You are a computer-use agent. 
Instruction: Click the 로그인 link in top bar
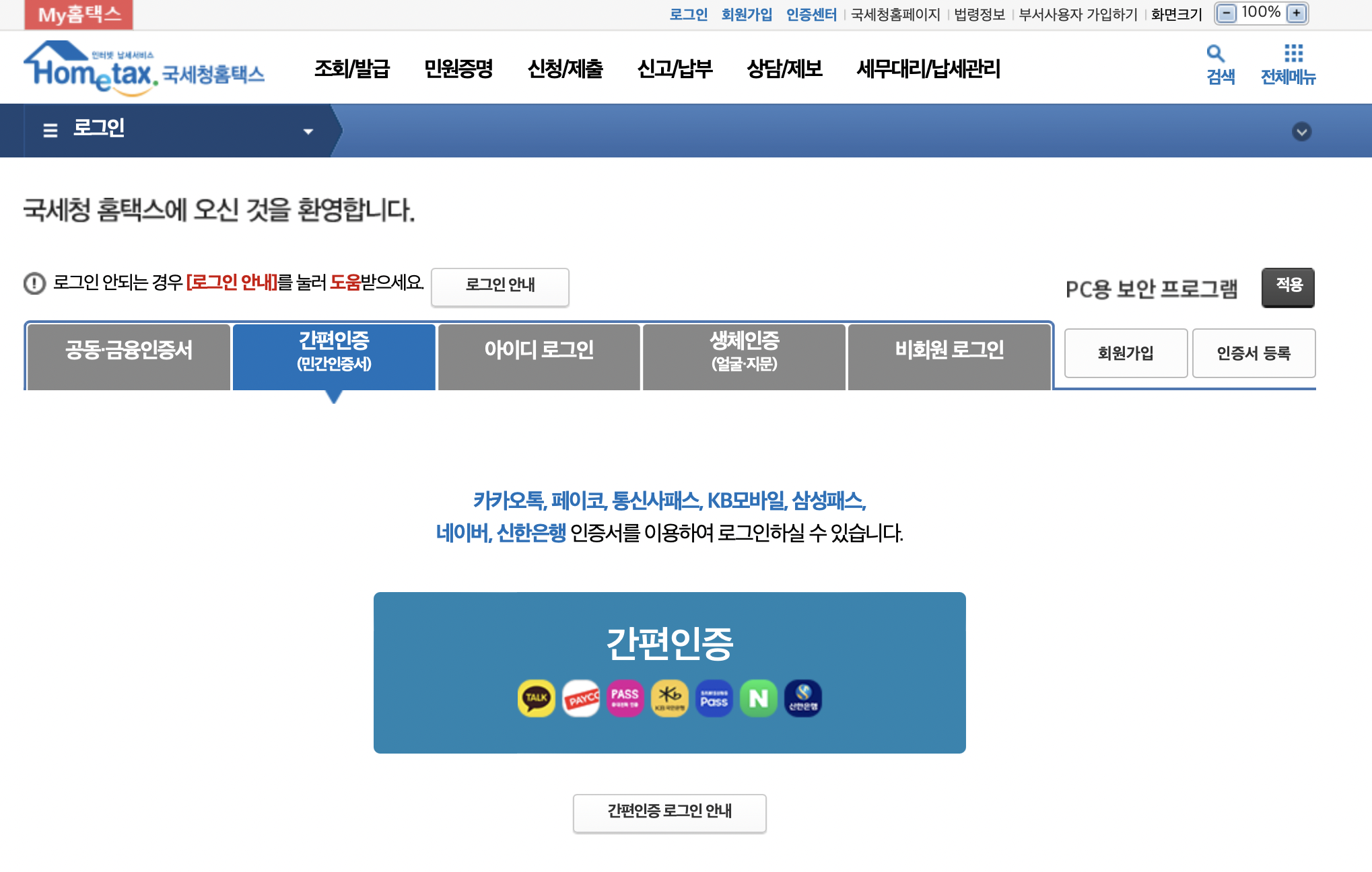688,14
